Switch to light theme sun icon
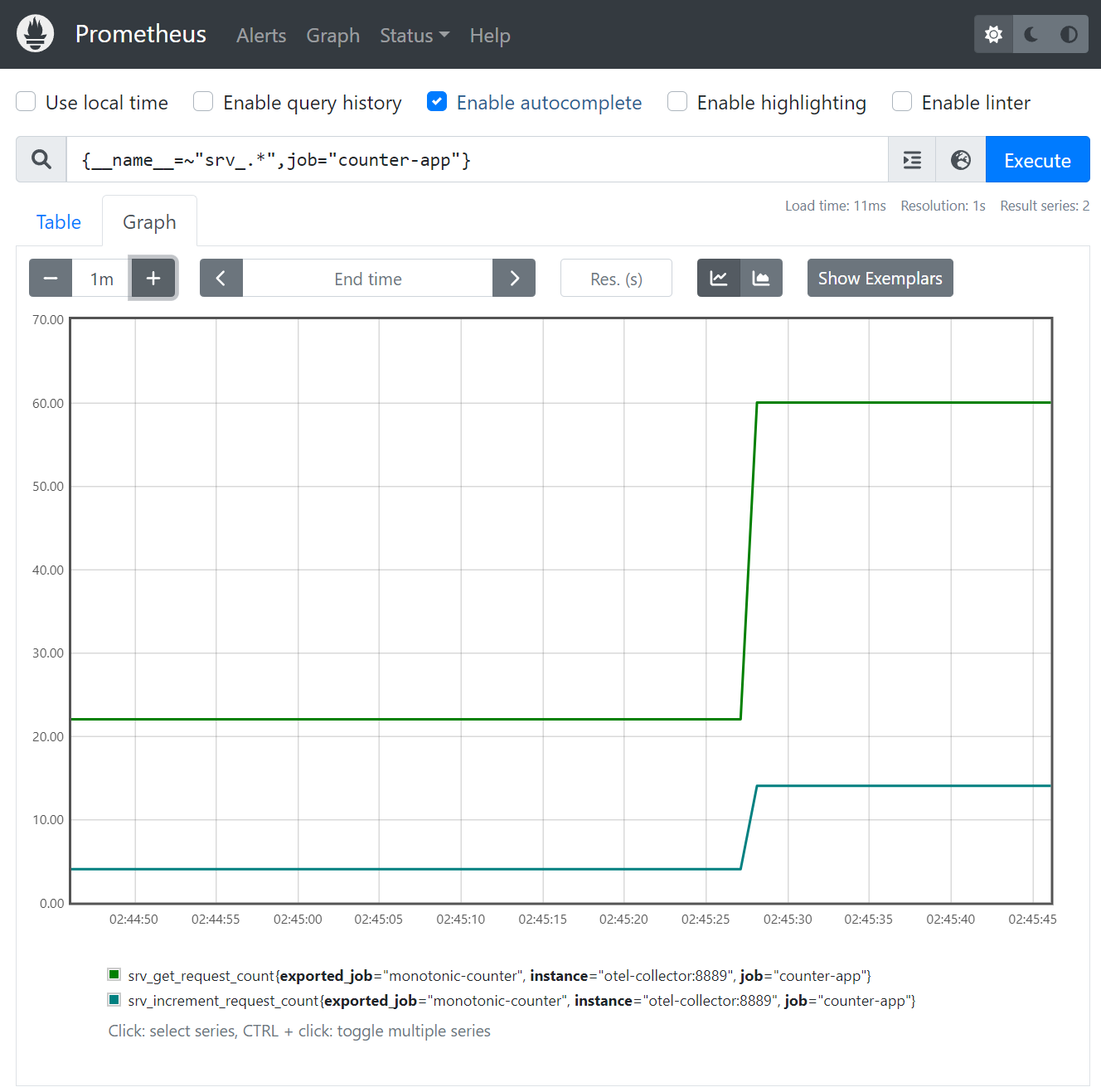1101x1092 pixels. point(993,34)
